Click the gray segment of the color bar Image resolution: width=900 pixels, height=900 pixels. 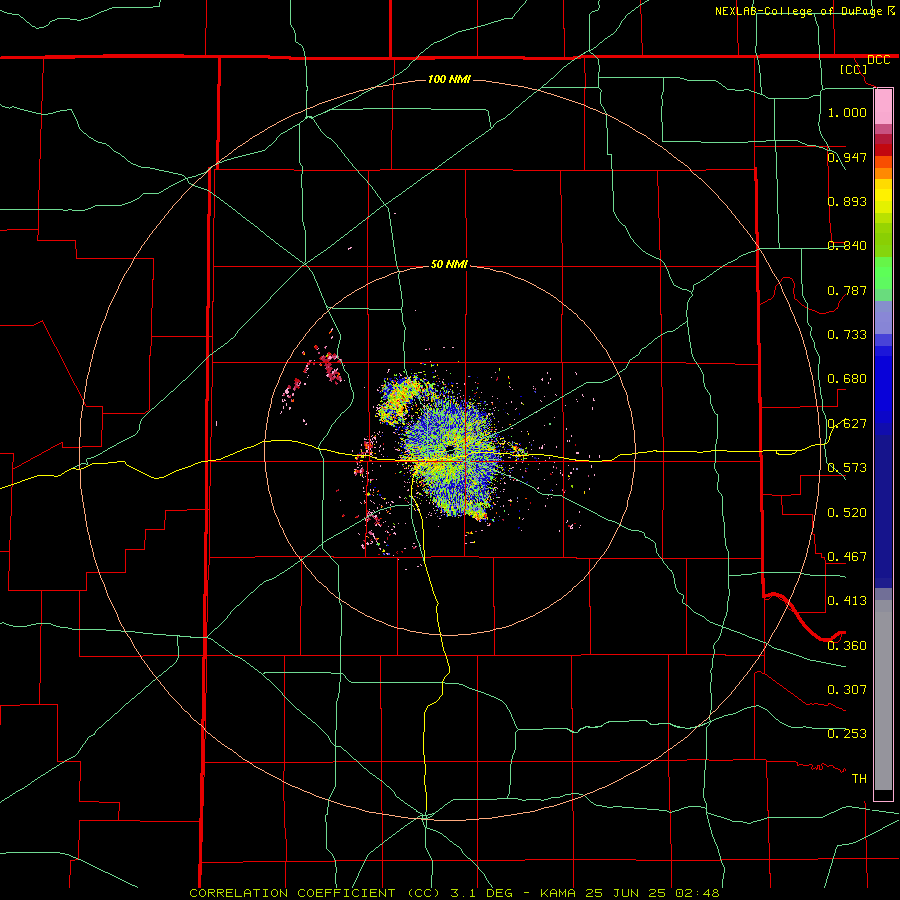click(x=883, y=695)
